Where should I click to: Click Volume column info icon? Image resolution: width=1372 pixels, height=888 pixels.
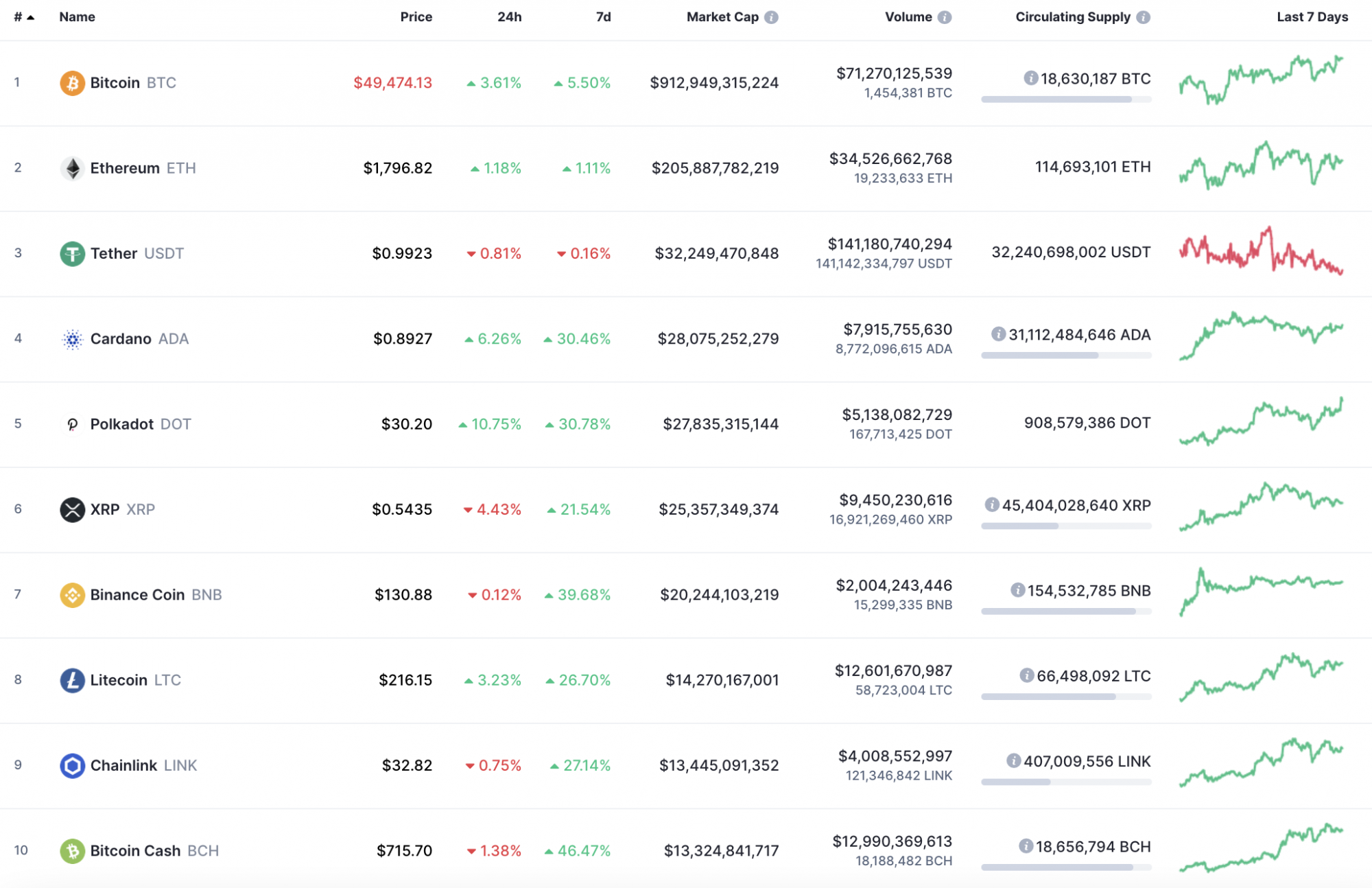[945, 17]
